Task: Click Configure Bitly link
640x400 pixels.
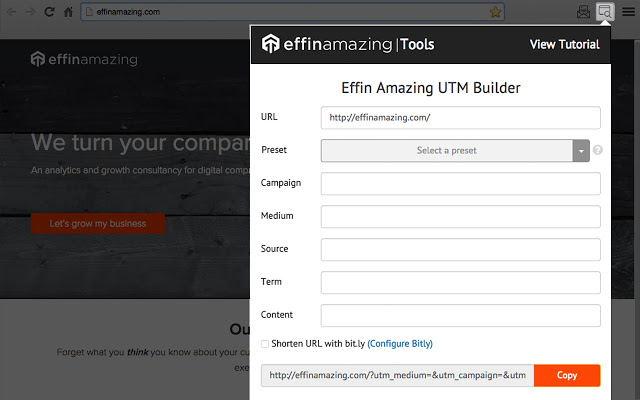Action: click(x=400, y=344)
